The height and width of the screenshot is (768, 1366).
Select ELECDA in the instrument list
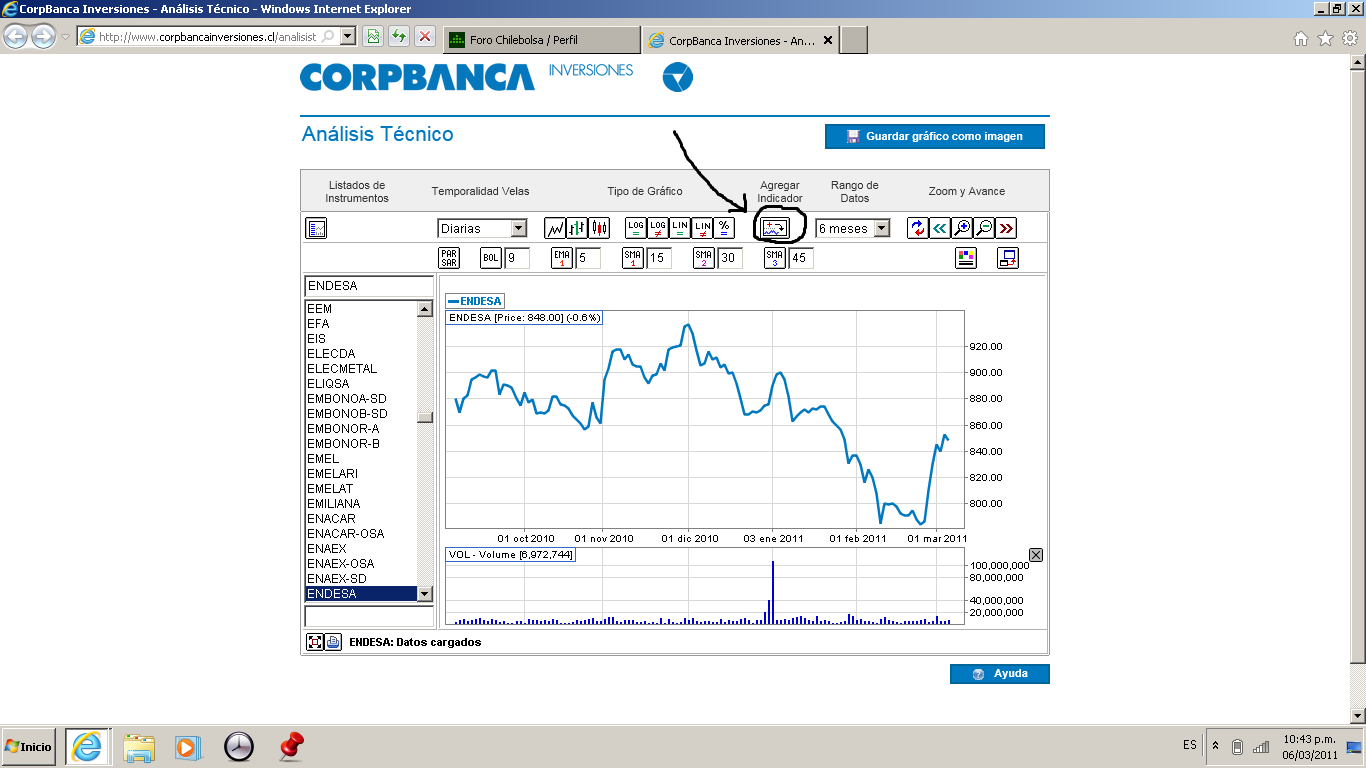pyautogui.click(x=361, y=354)
